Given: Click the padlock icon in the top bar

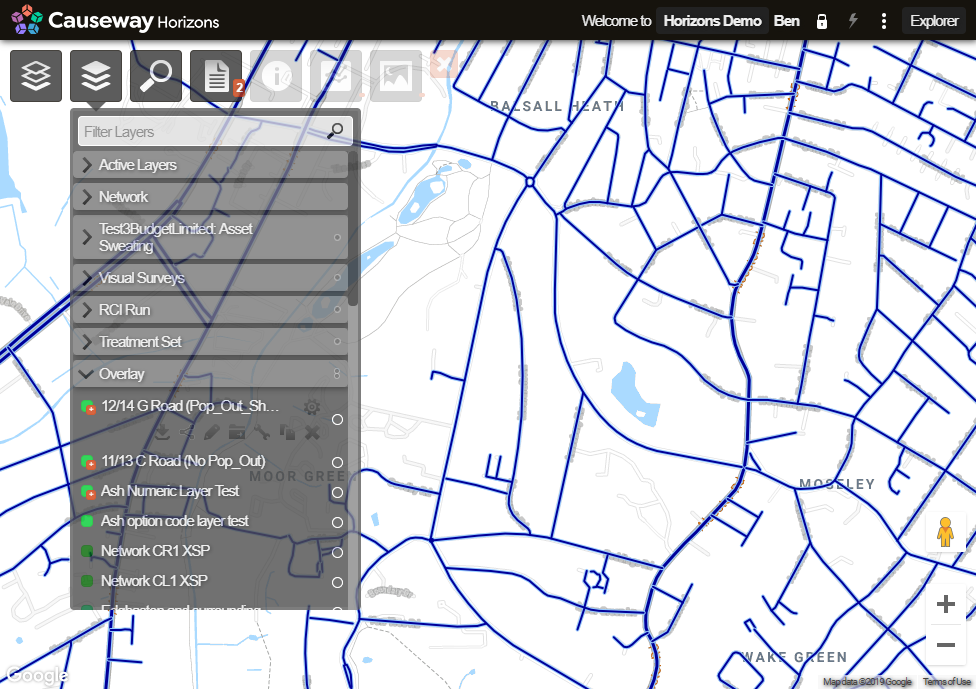Looking at the screenshot, I should 821,20.
